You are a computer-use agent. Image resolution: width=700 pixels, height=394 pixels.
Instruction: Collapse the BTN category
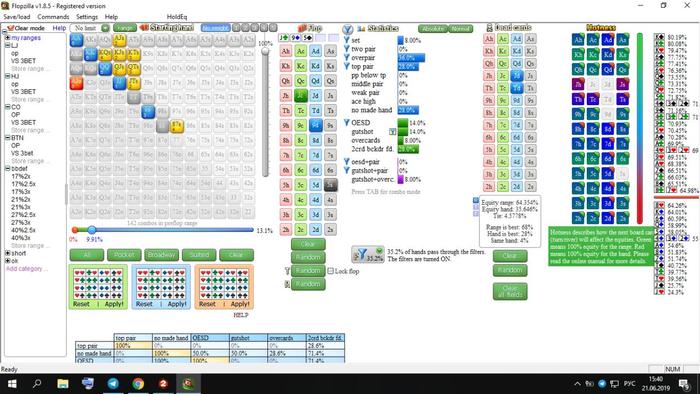point(8,138)
